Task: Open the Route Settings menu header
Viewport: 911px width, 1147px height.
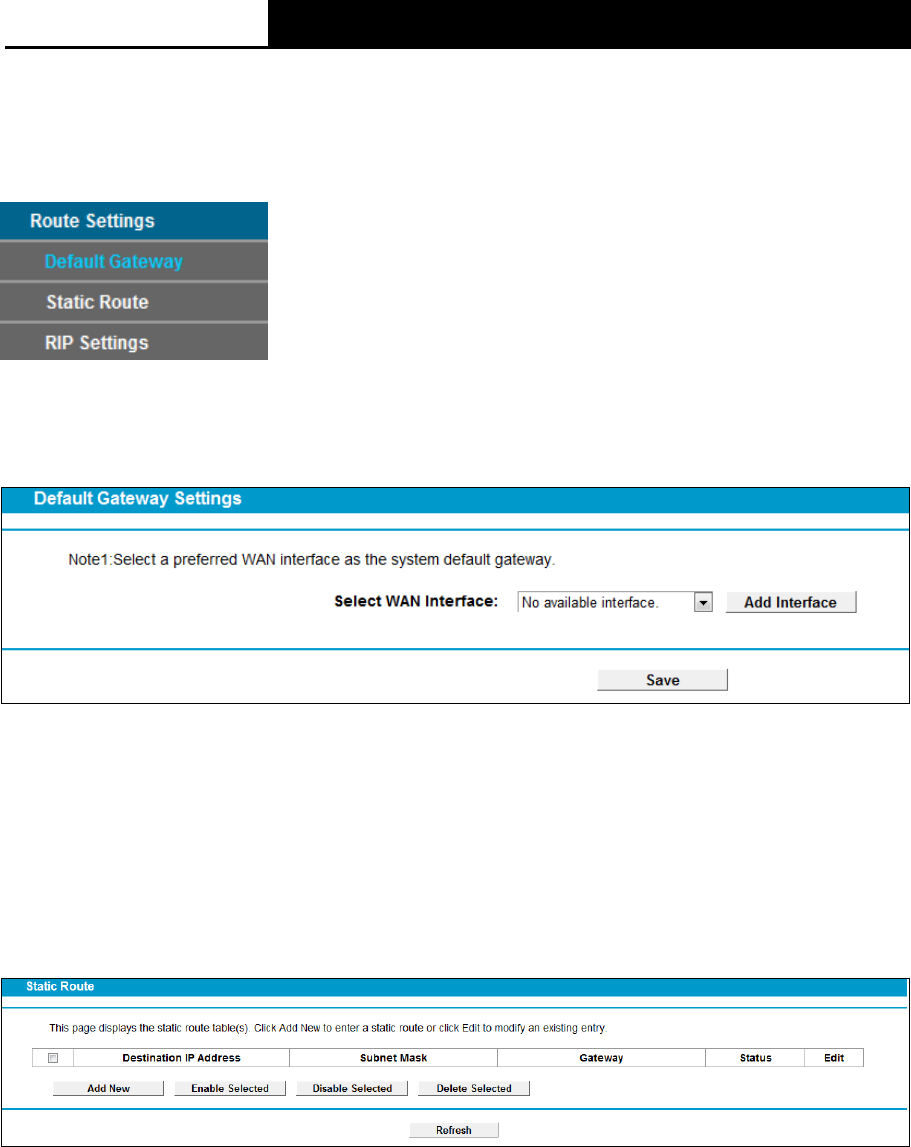Action: [x=134, y=221]
